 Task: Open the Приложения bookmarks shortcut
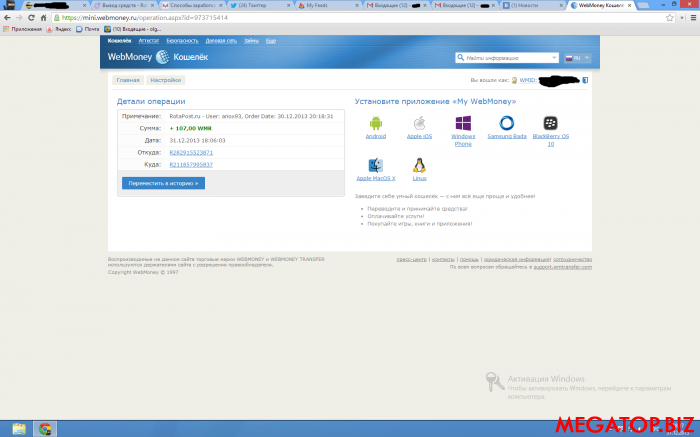(22, 29)
